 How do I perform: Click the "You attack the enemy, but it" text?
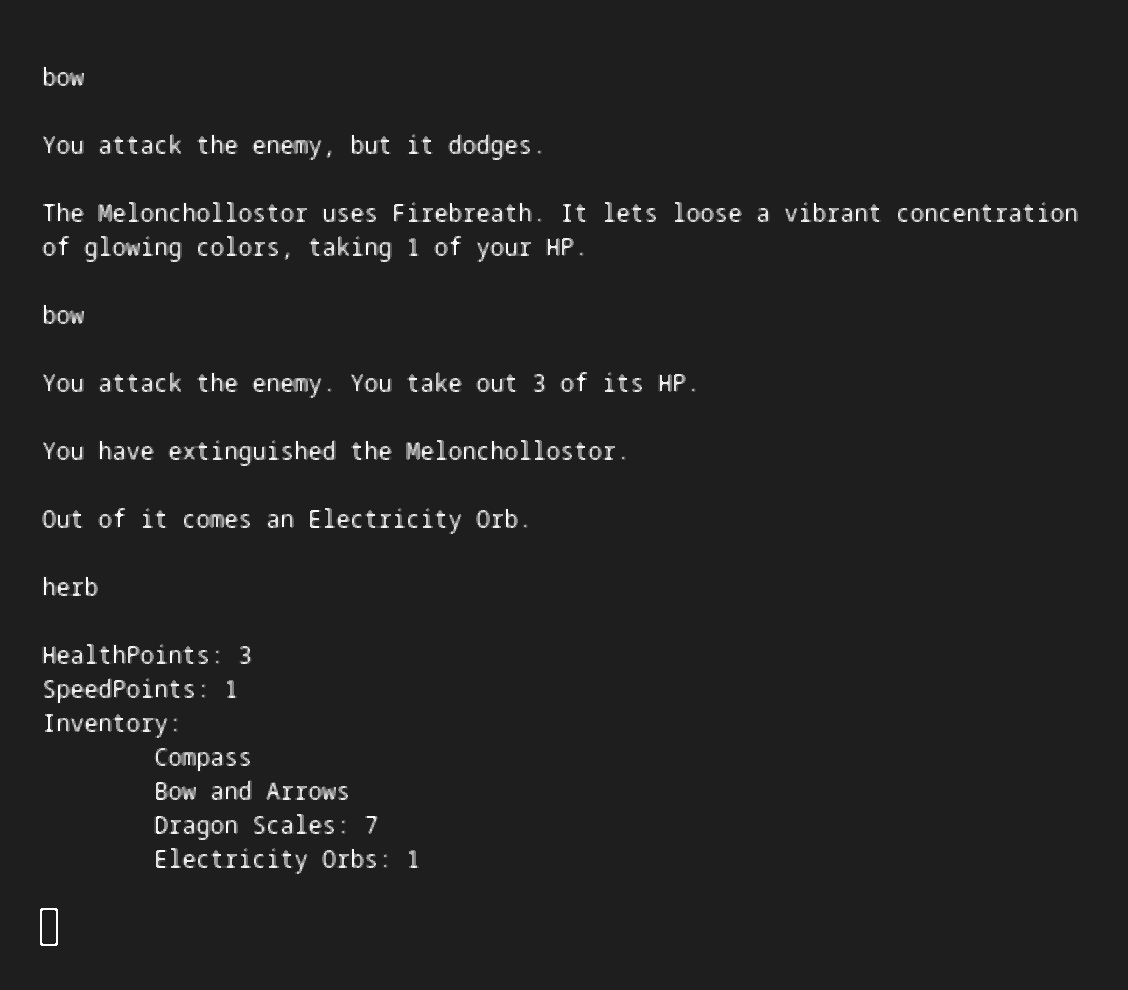(x=237, y=146)
